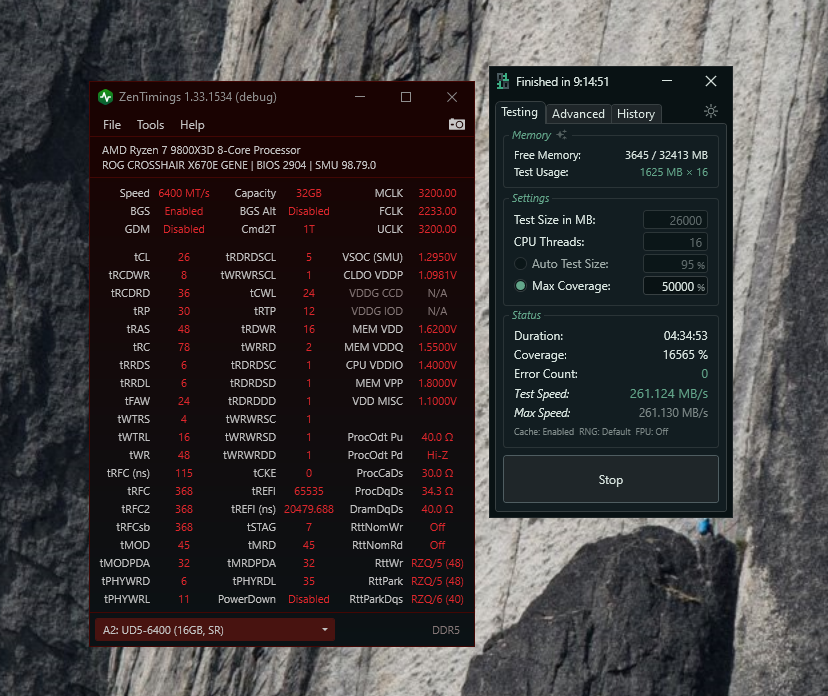
Task: Click the Max Speed value 261.130 MB/s
Action: (x=673, y=412)
